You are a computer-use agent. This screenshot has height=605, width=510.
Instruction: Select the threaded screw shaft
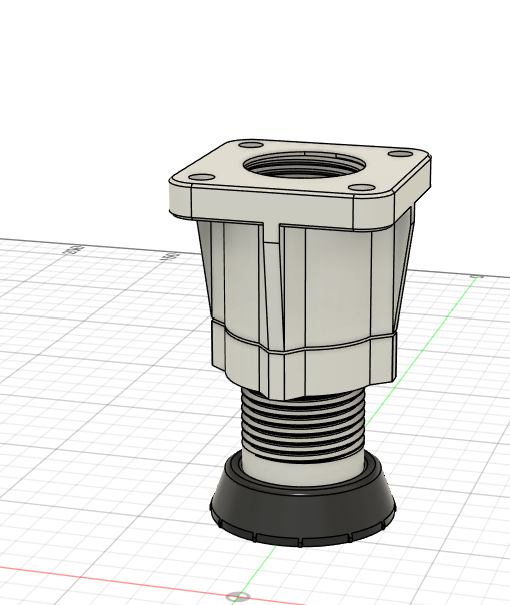pyautogui.click(x=303, y=422)
